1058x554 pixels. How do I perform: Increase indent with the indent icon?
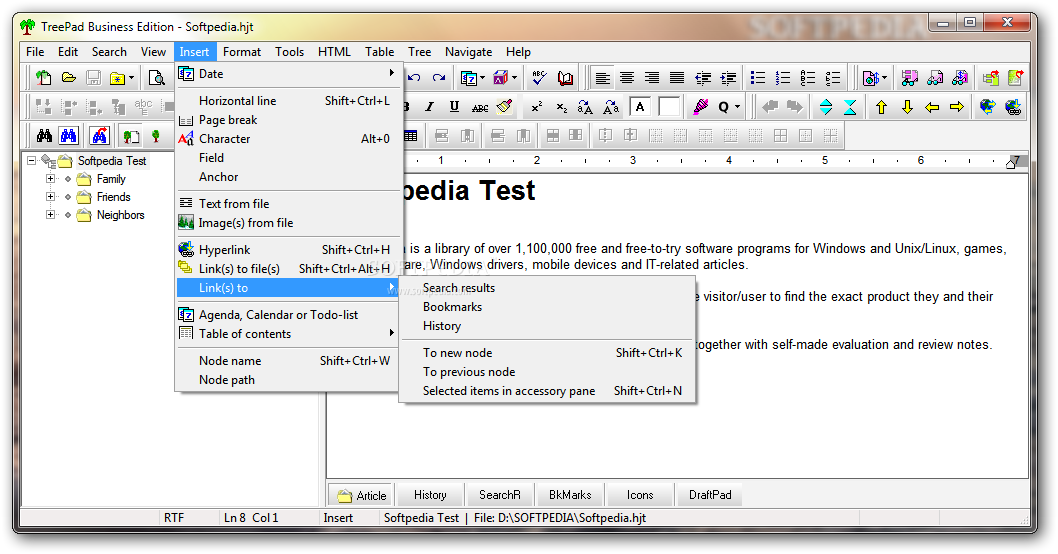pyautogui.click(x=728, y=78)
